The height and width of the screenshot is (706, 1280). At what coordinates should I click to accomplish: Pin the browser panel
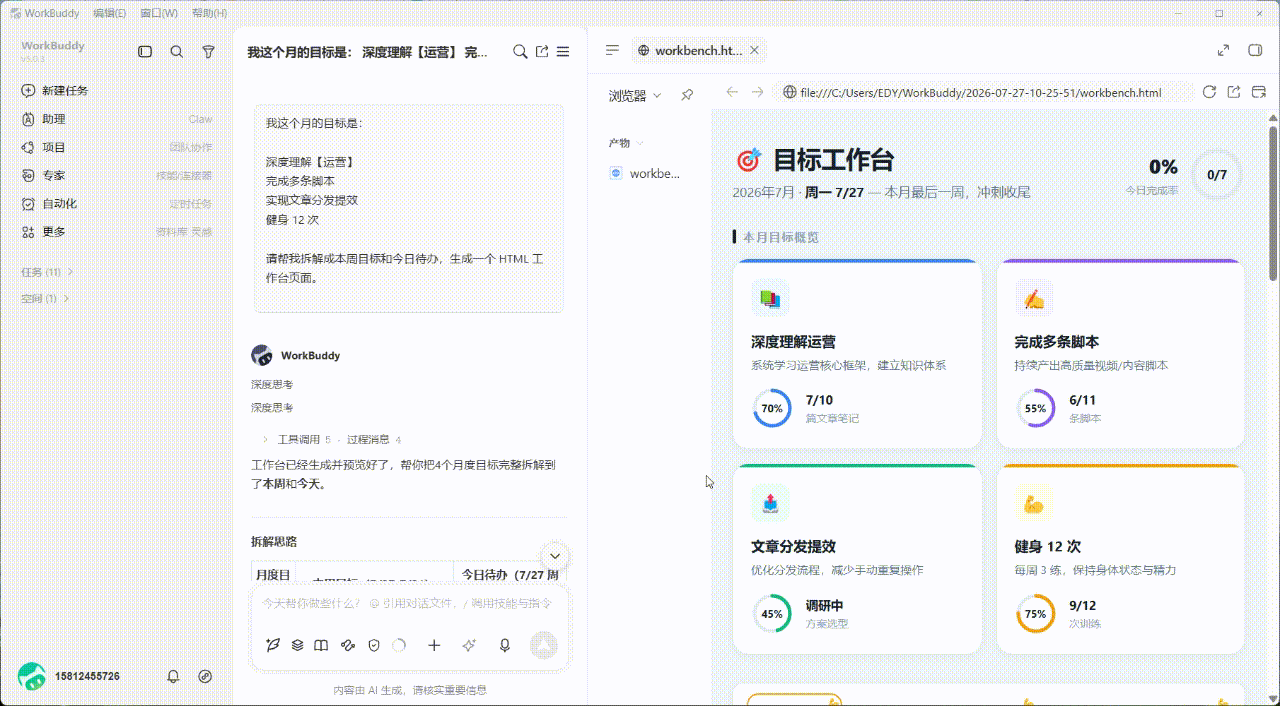tap(687, 95)
